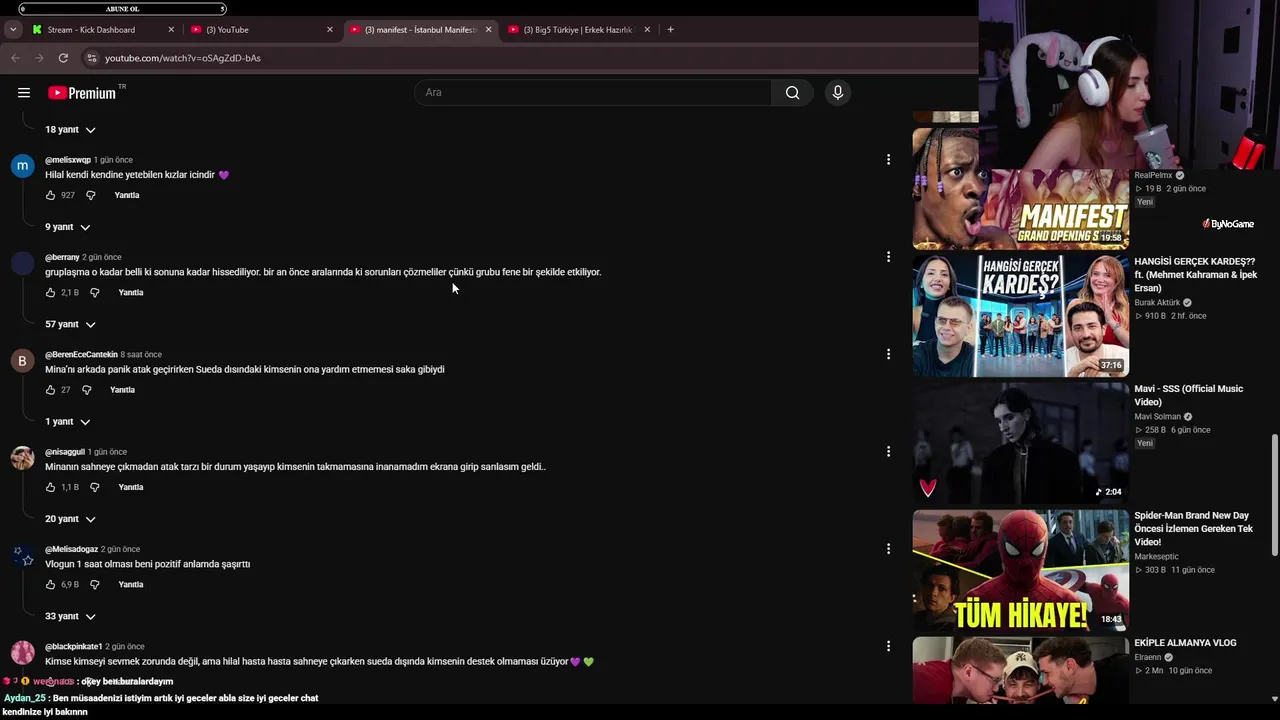Expand the "9 yanıt" replies
Viewport: 1280px width, 720px height.
(67, 227)
